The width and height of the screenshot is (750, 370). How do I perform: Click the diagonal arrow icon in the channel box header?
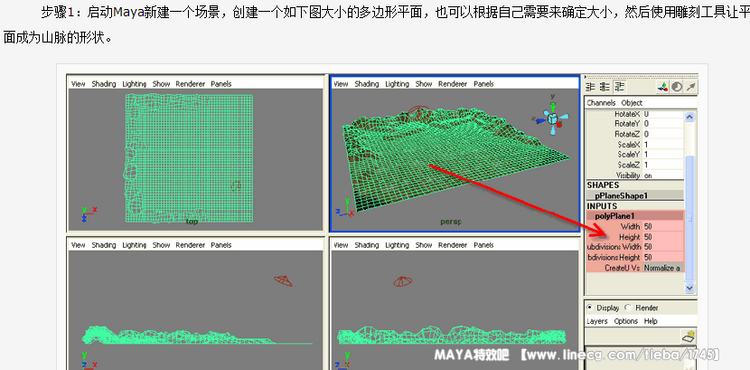pos(691,87)
